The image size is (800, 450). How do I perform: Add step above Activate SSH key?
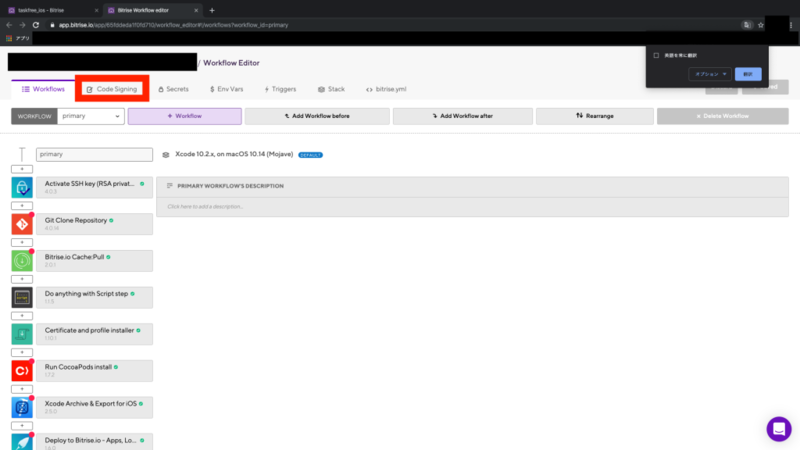[x=22, y=169]
